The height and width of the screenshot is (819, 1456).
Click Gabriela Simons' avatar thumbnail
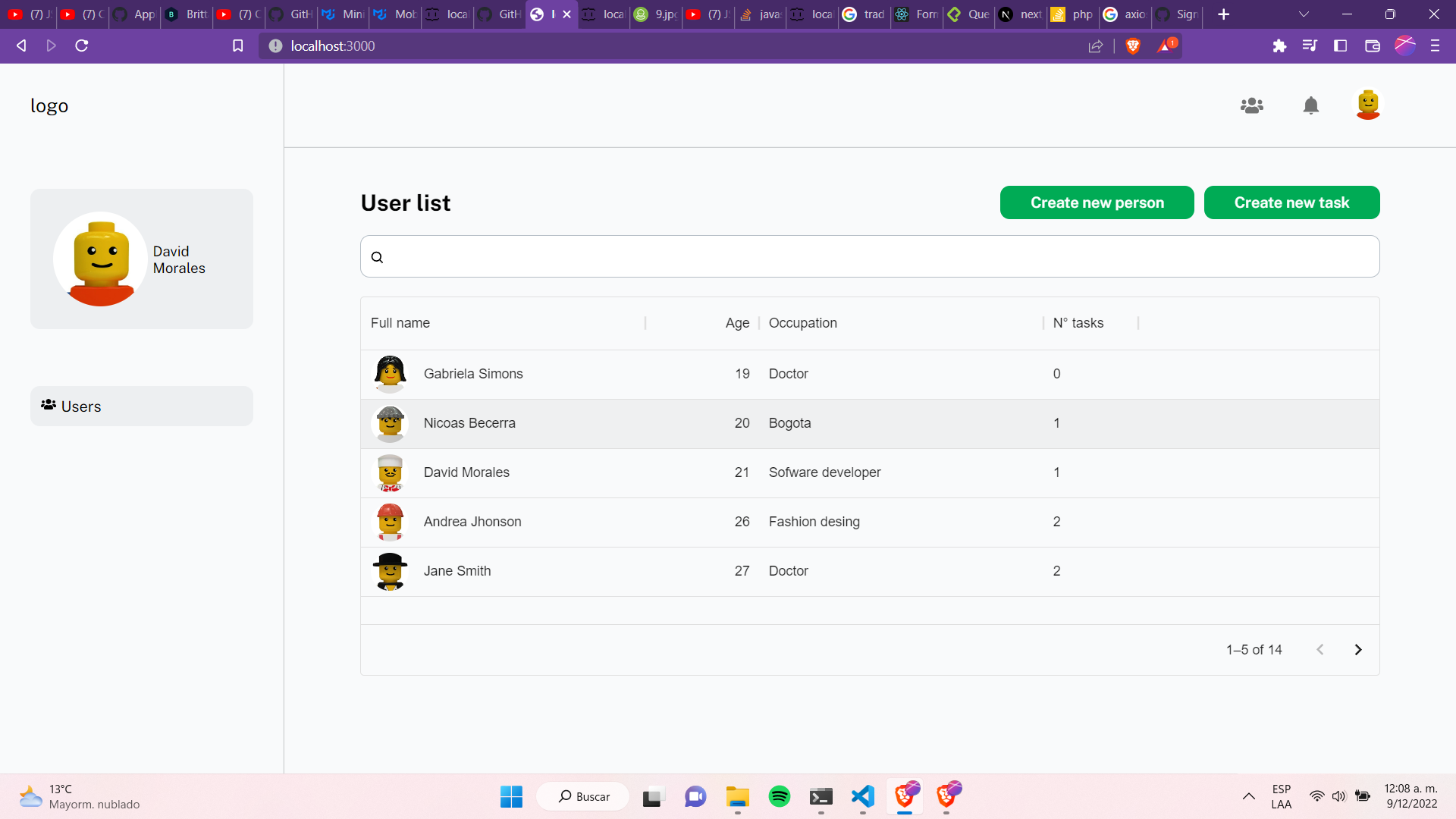pyautogui.click(x=390, y=374)
